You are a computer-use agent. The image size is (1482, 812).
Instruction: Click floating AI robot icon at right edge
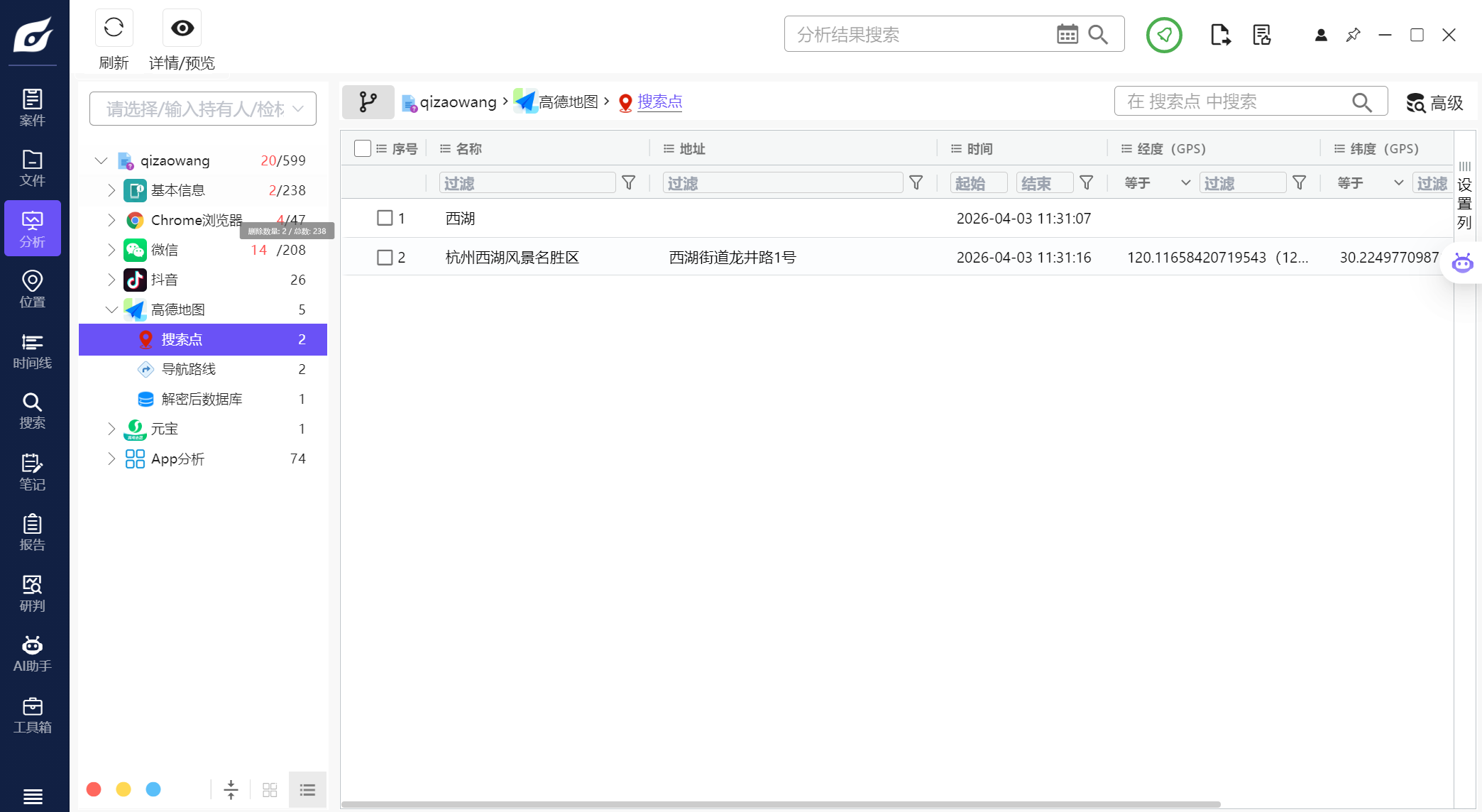[x=1462, y=263]
